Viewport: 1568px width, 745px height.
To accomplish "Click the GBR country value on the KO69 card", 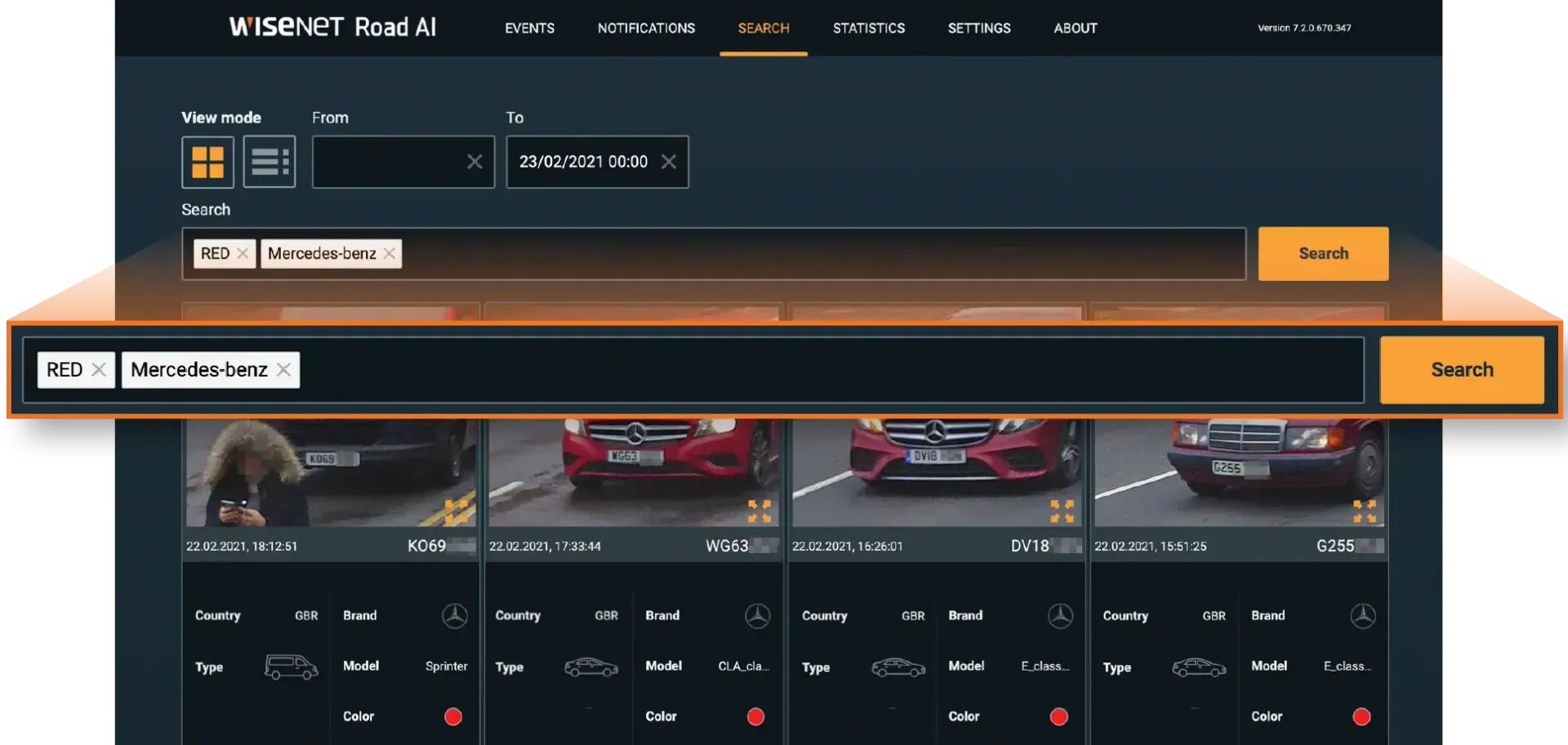I will (x=306, y=615).
